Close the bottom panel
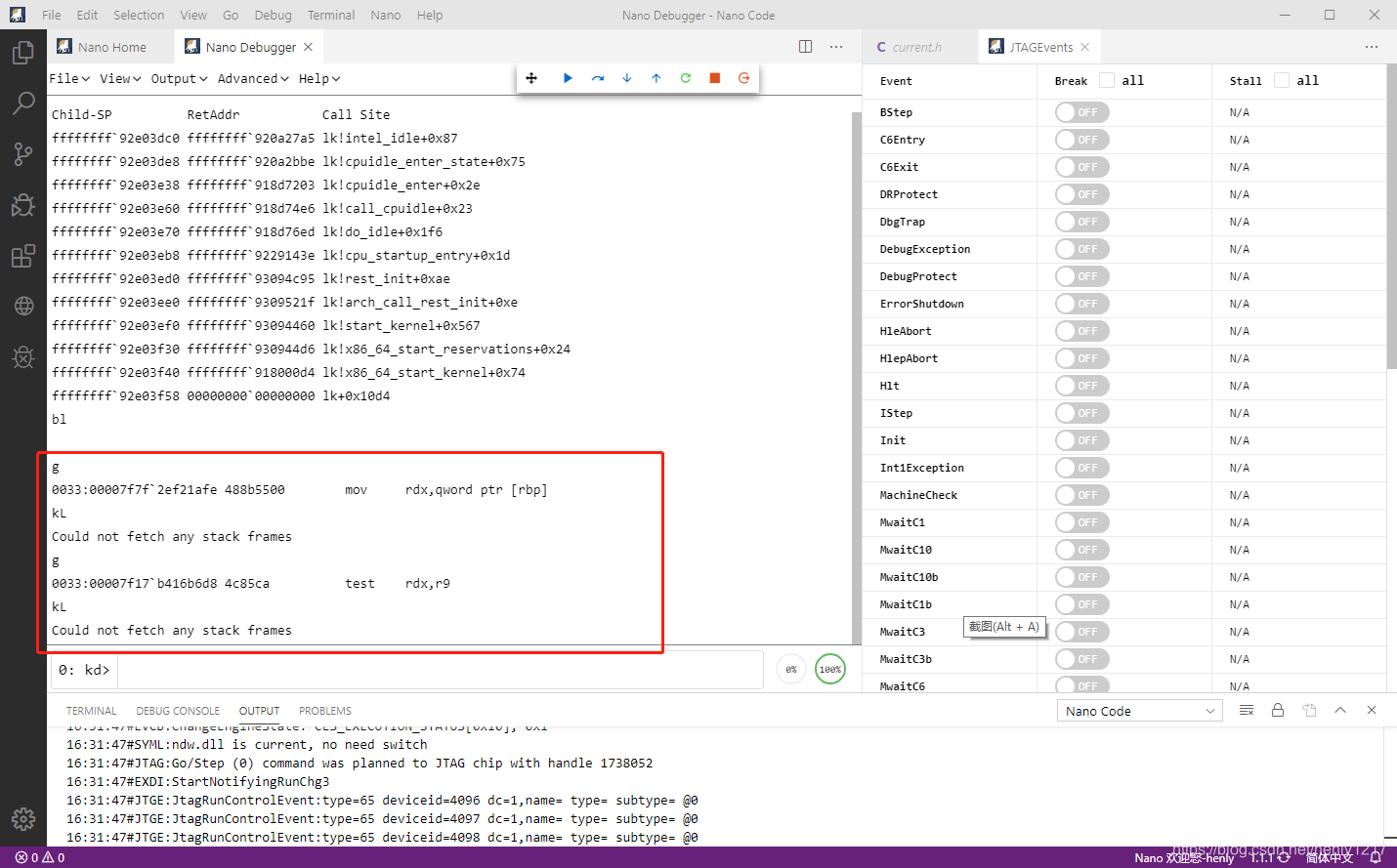The width and height of the screenshot is (1397, 868). [x=1372, y=710]
